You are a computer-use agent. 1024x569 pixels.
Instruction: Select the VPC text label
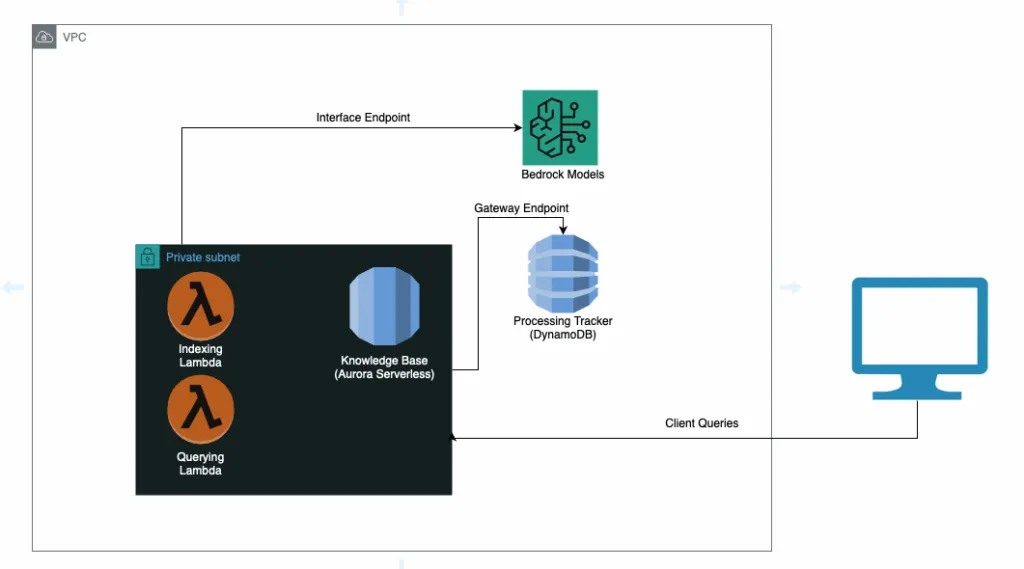click(74, 37)
